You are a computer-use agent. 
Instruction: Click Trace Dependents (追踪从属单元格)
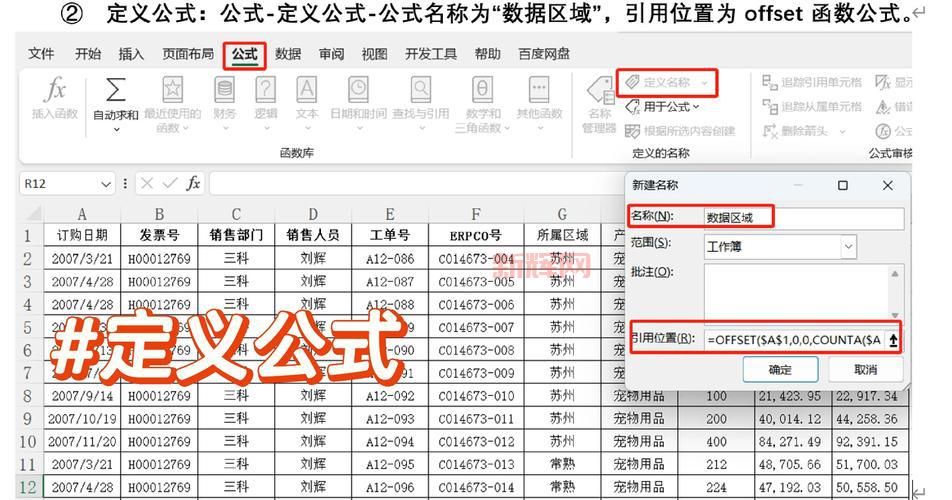pos(812,107)
